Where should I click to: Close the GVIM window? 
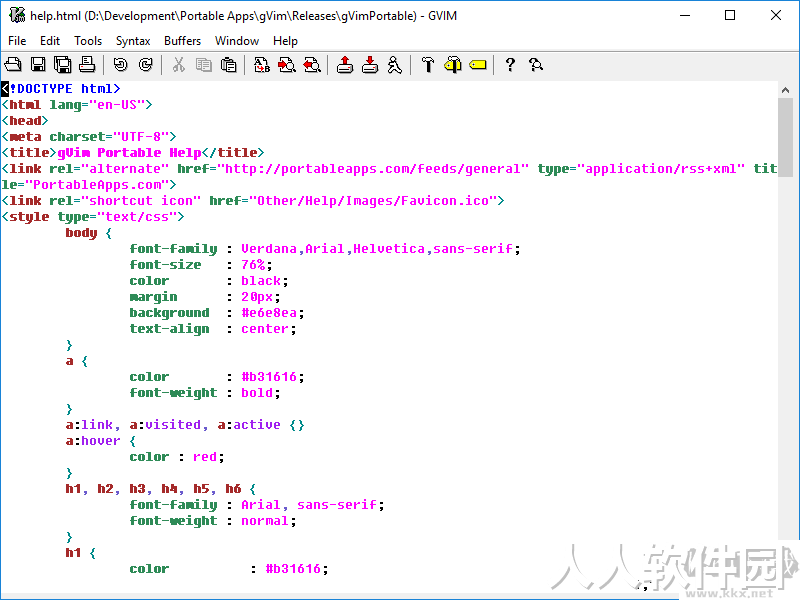[776, 15]
